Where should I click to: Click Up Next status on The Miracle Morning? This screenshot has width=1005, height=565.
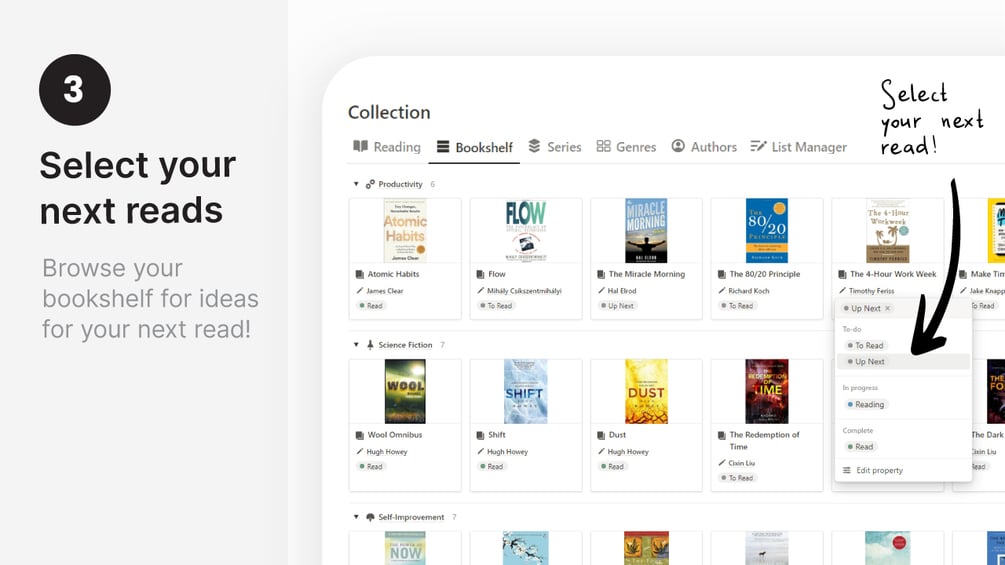coord(617,306)
